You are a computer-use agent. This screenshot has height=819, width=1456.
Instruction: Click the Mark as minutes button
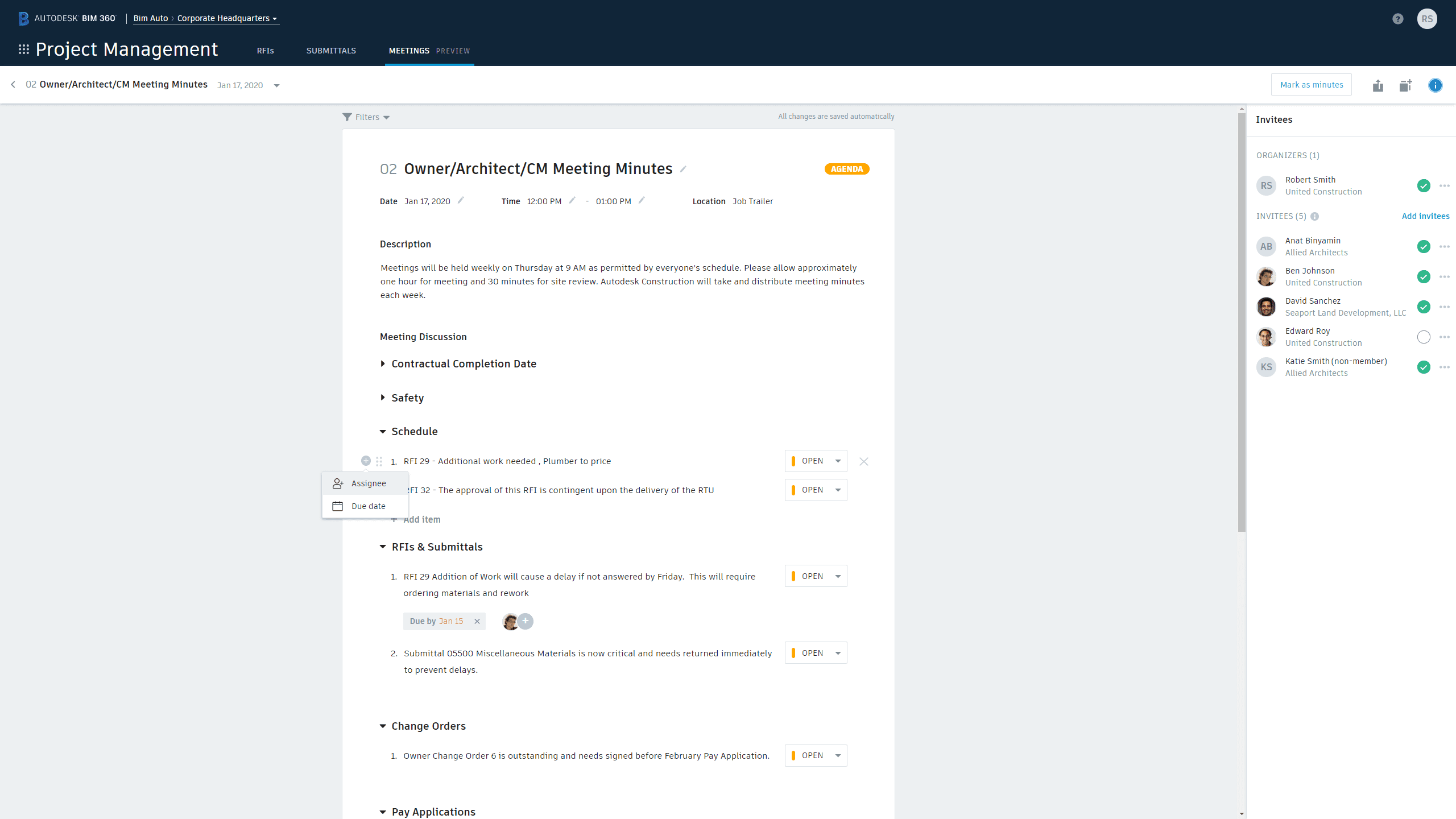point(1311,84)
